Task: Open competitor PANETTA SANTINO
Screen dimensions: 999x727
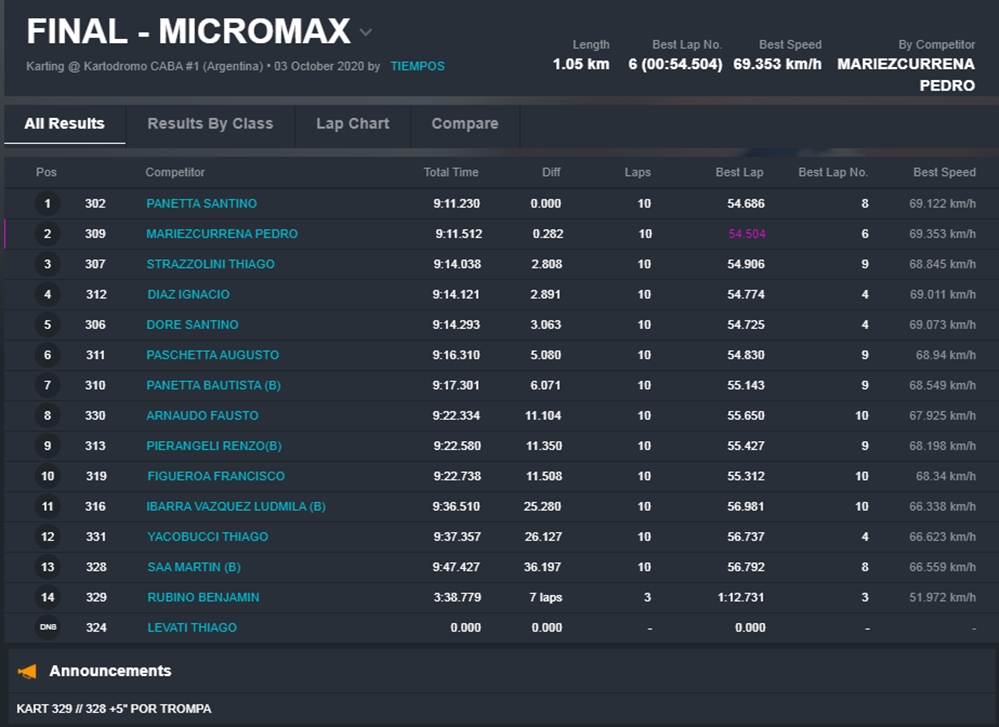Action: (201, 204)
